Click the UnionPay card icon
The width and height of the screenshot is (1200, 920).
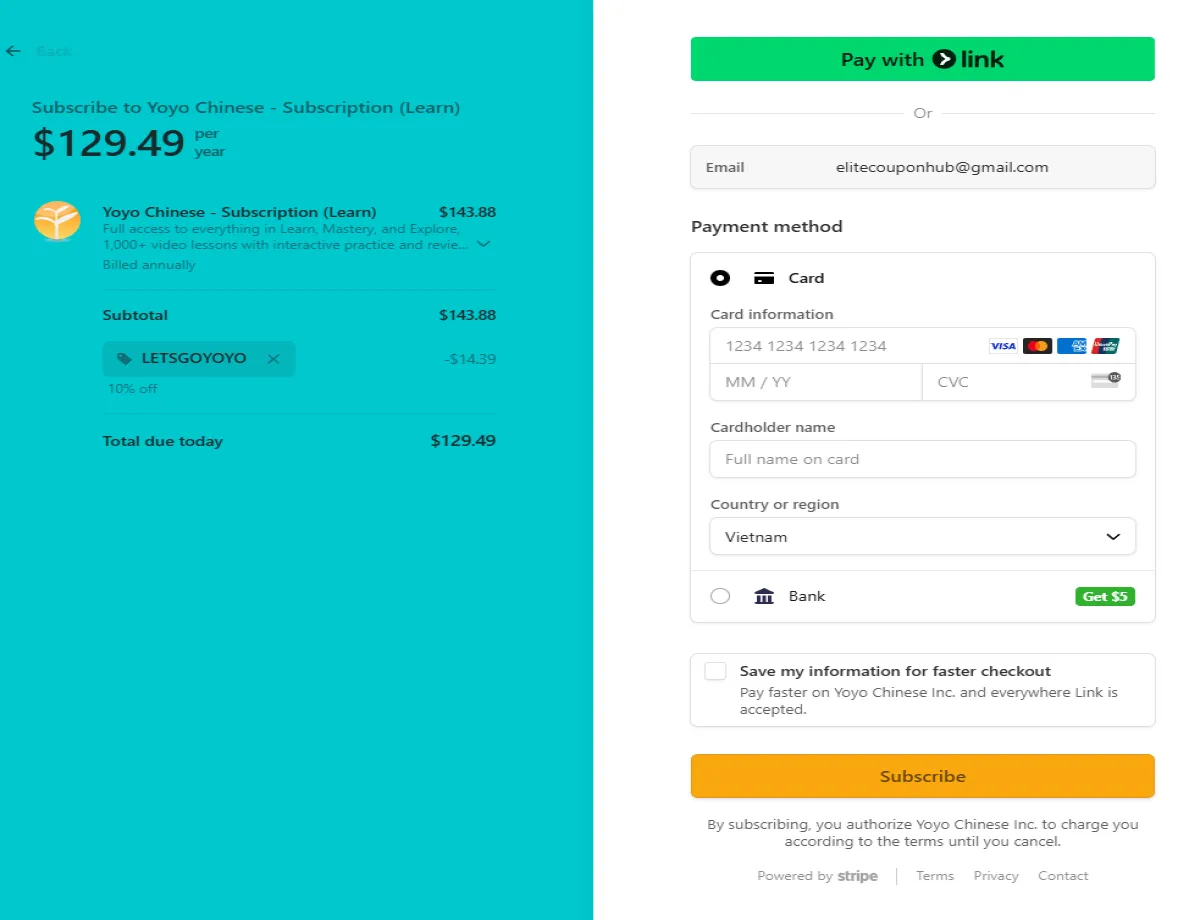point(1105,346)
